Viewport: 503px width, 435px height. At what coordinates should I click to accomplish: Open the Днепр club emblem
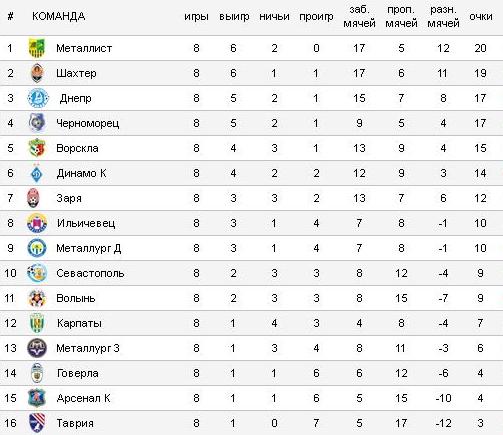click(x=38, y=98)
